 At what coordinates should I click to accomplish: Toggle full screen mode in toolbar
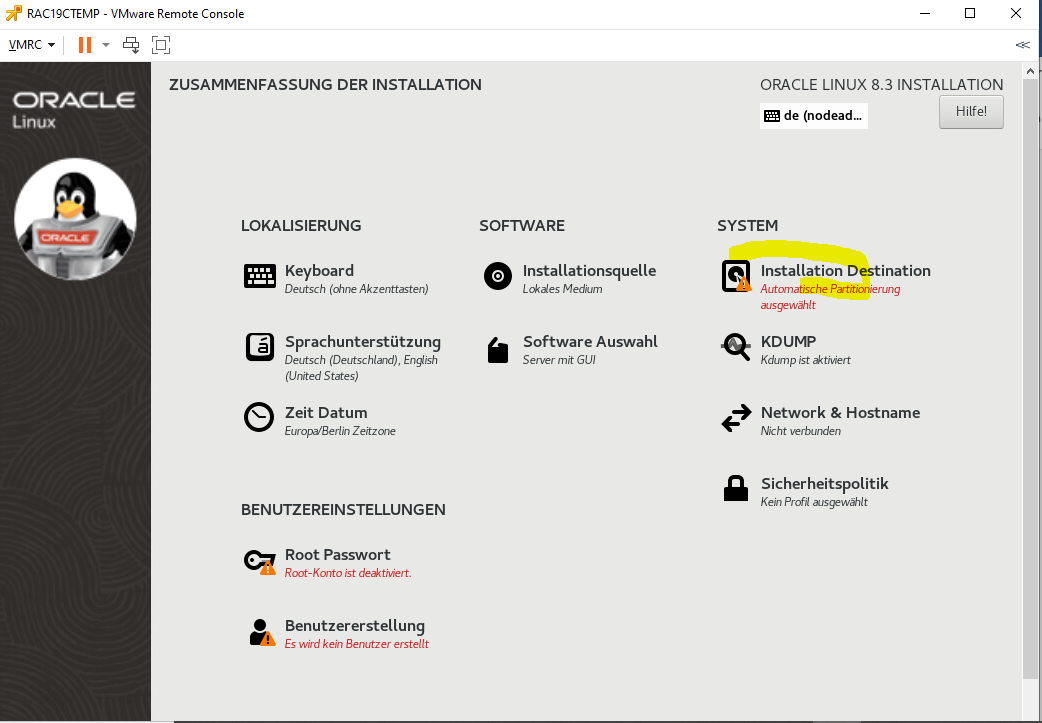pyautogui.click(x=161, y=45)
